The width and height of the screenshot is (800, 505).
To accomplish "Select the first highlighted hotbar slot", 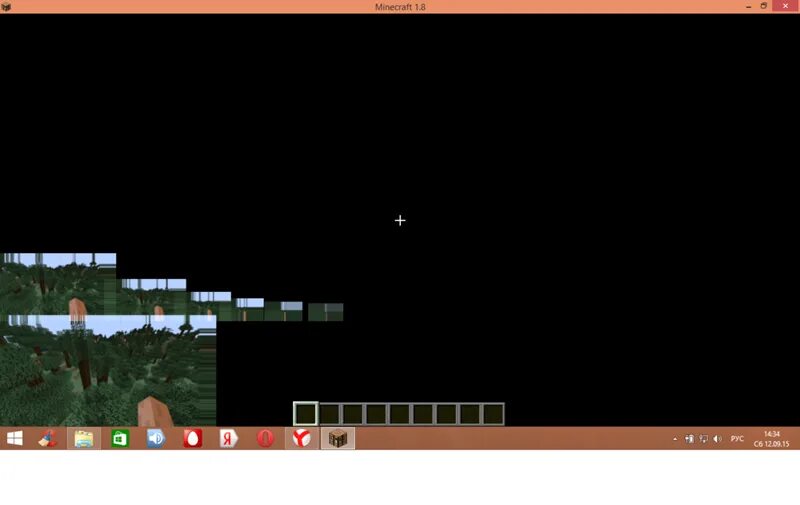I will click(306, 414).
